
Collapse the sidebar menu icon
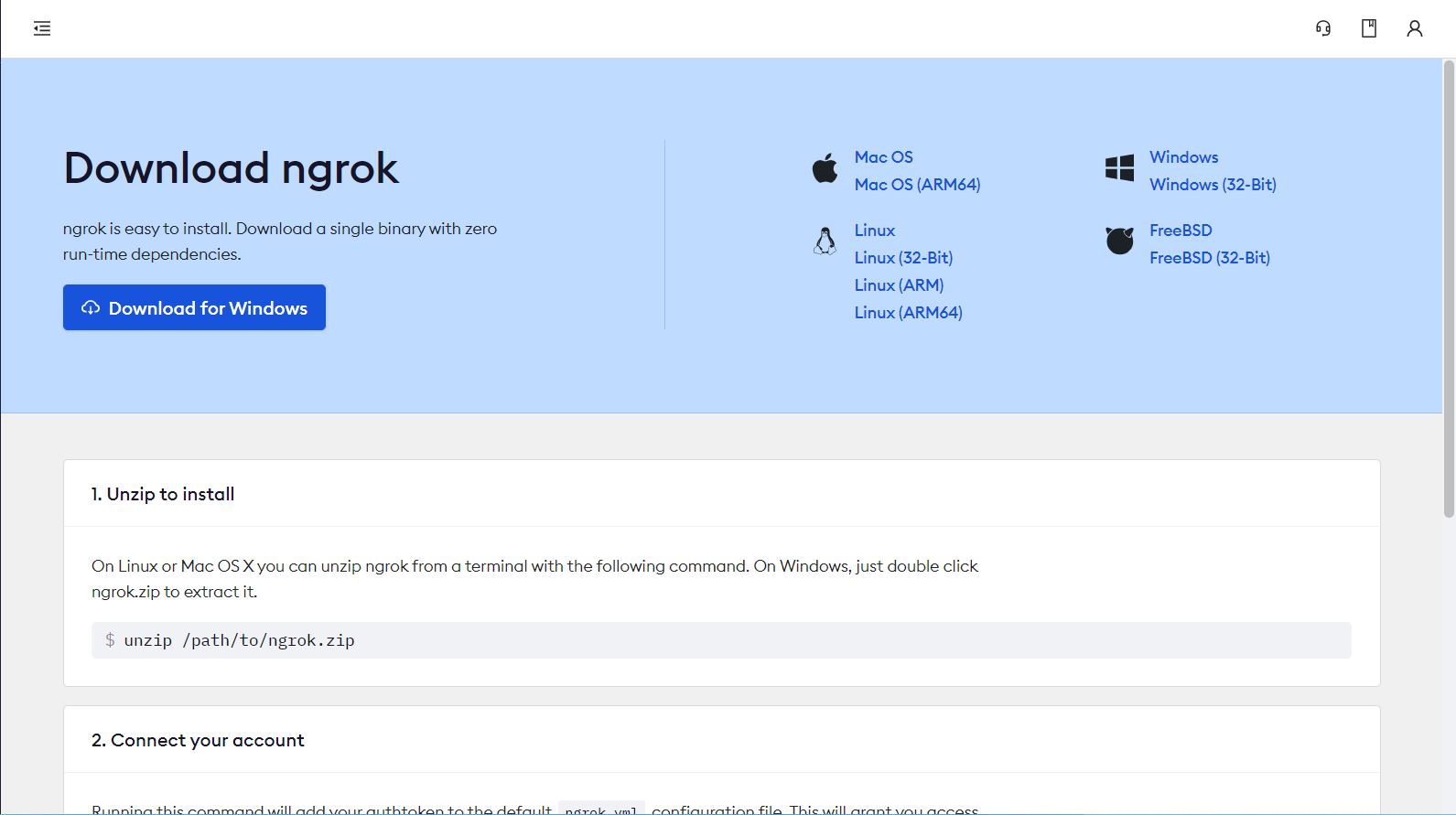pyautogui.click(x=42, y=28)
